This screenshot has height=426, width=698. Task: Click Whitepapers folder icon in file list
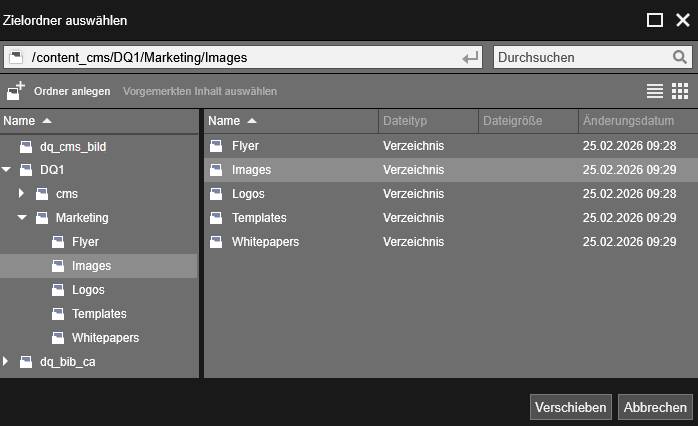215,242
